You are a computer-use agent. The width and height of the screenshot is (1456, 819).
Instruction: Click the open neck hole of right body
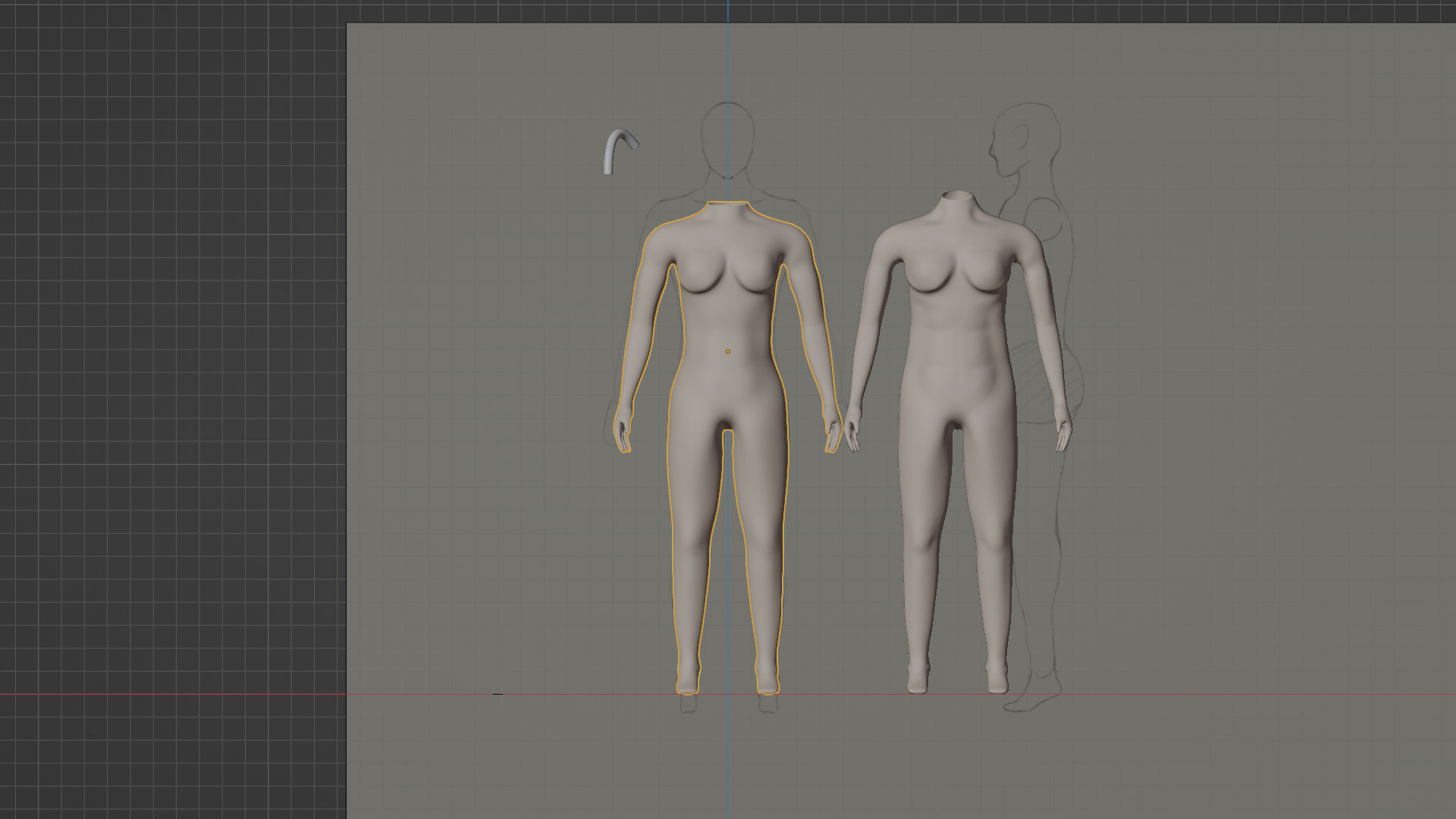point(956,197)
